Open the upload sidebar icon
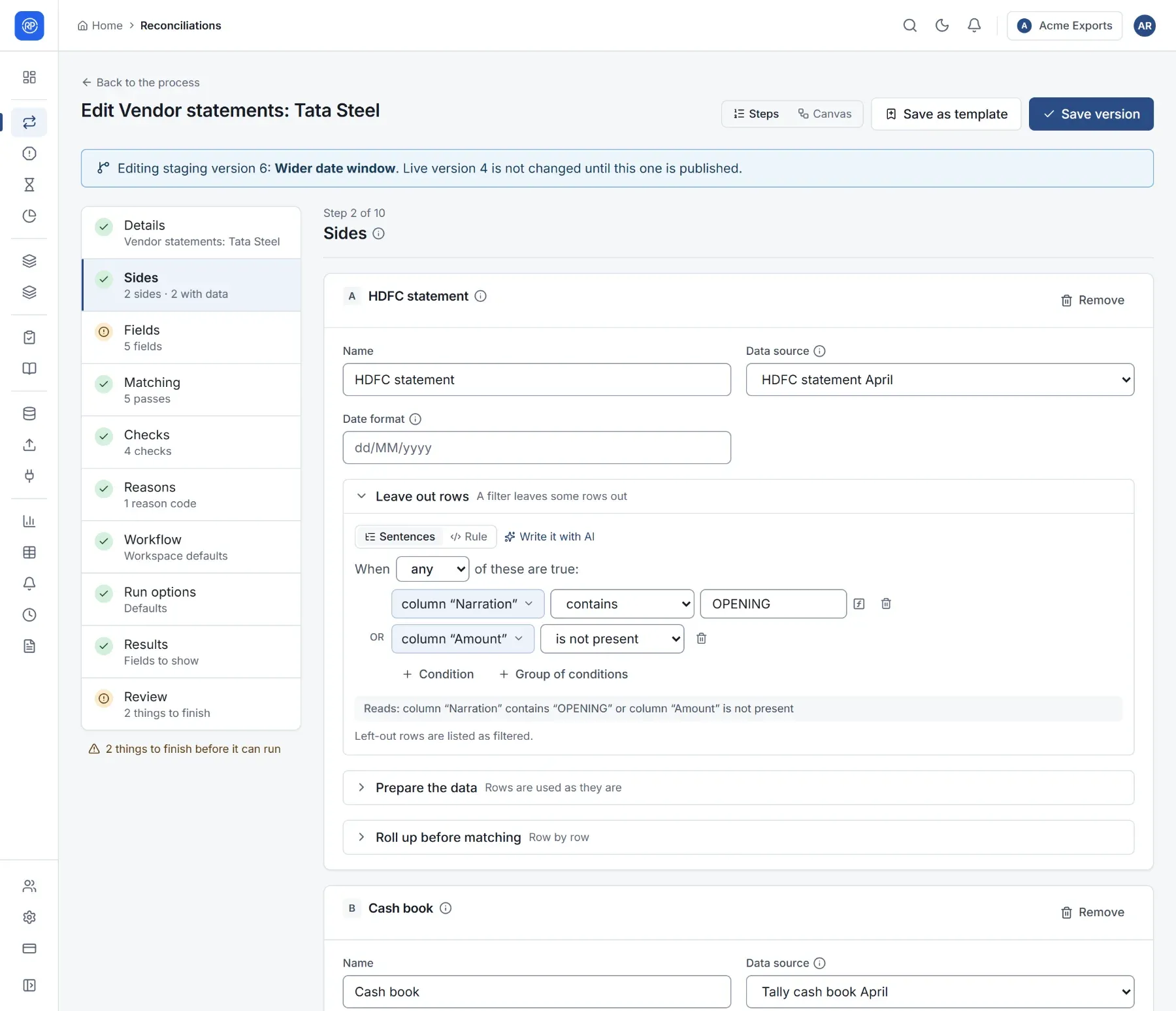 pyautogui.click(x=29, y=445)
